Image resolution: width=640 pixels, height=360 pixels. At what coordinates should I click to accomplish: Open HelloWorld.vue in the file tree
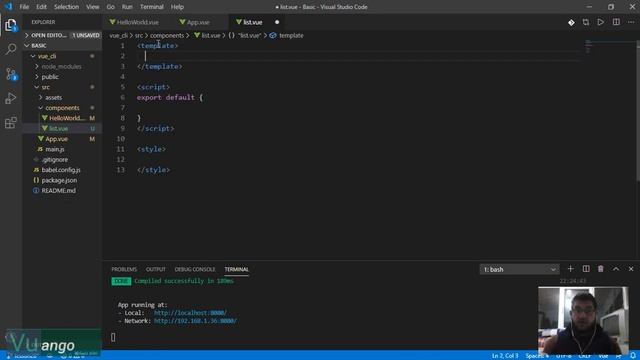[62, 118]
